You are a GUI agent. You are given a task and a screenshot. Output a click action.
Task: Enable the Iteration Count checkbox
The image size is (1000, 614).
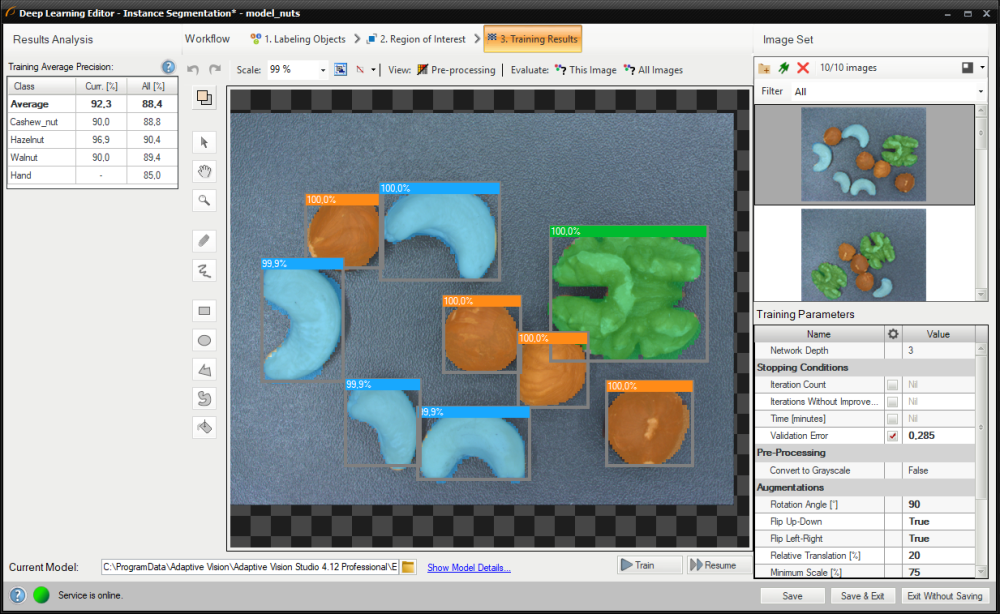tap(892, 385)
